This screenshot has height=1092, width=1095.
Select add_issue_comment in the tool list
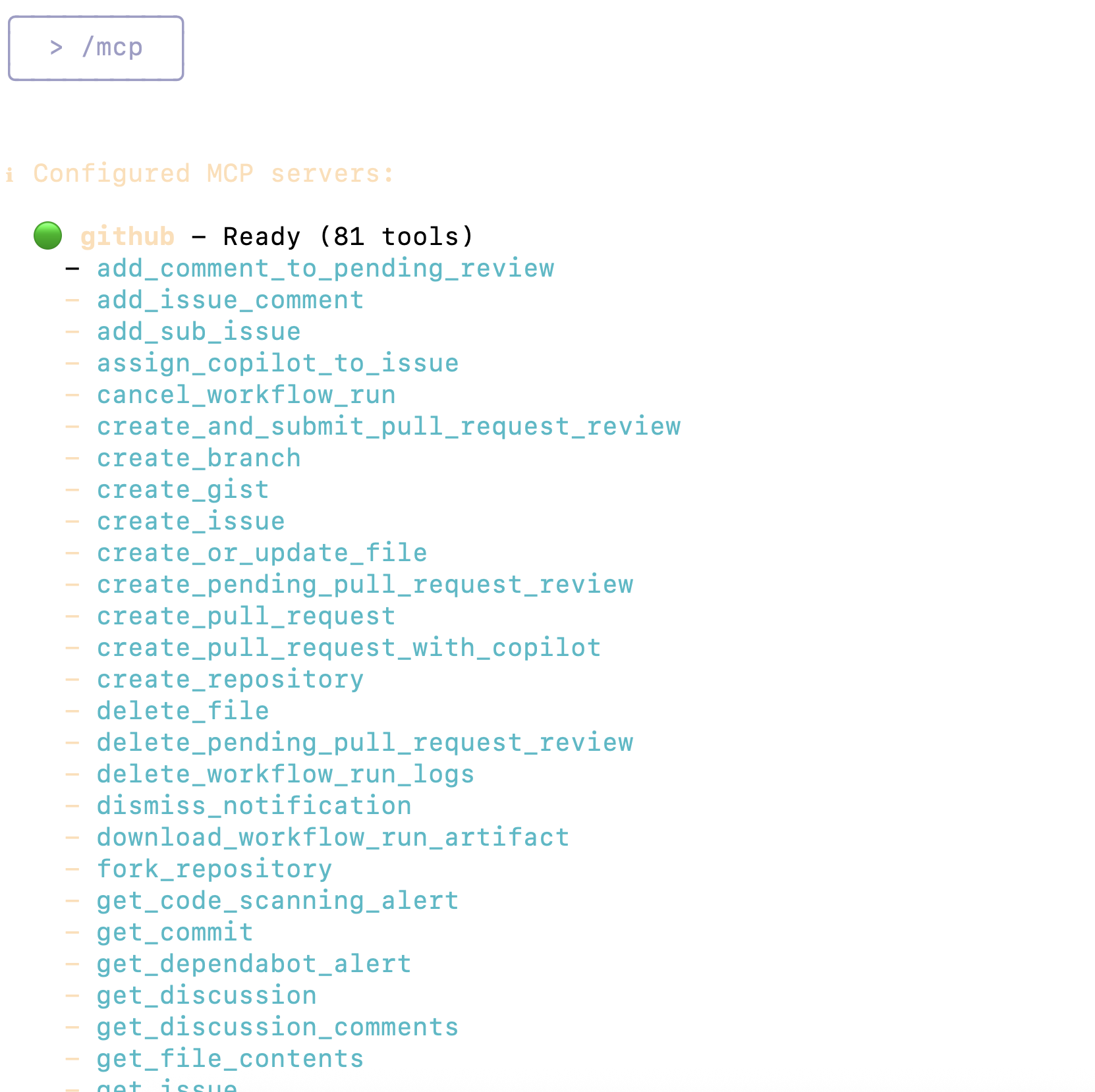coord(230,300)
